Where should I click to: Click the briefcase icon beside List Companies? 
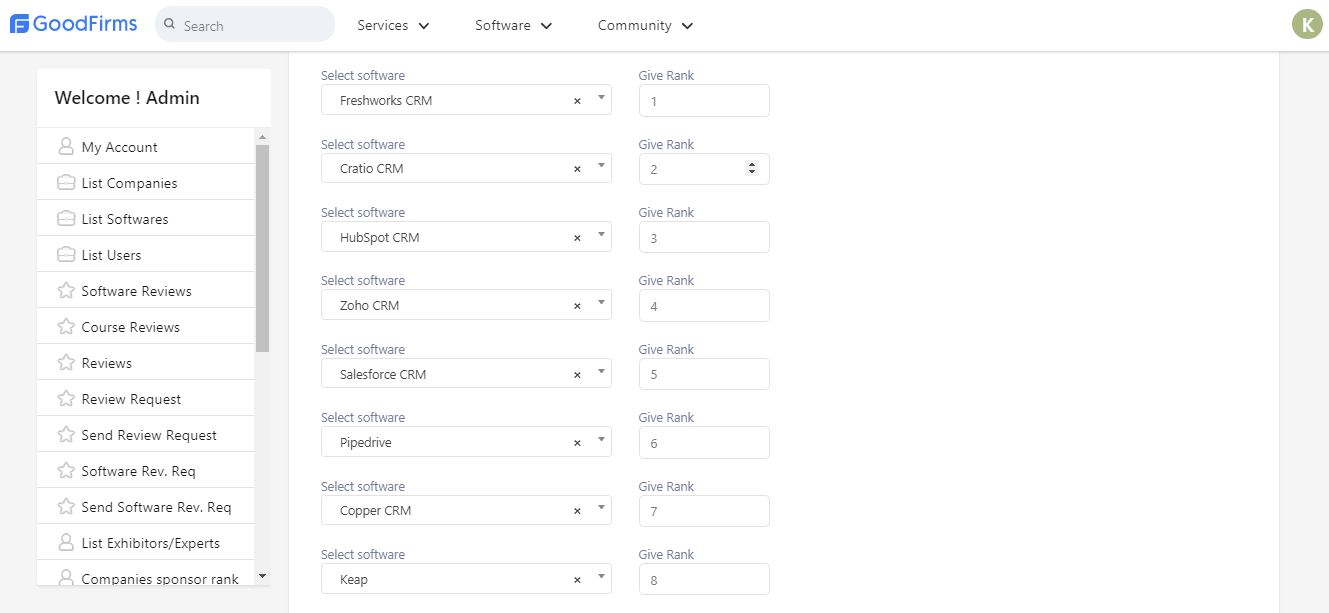(66, 183)
